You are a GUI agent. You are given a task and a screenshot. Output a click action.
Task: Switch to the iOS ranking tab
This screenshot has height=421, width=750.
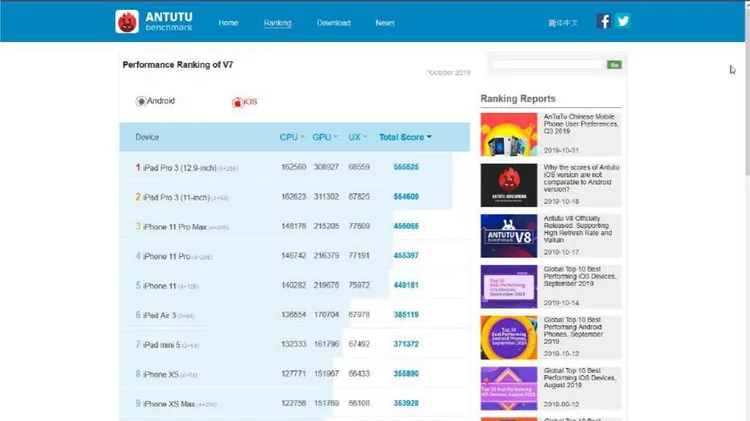tap(244, 102)
